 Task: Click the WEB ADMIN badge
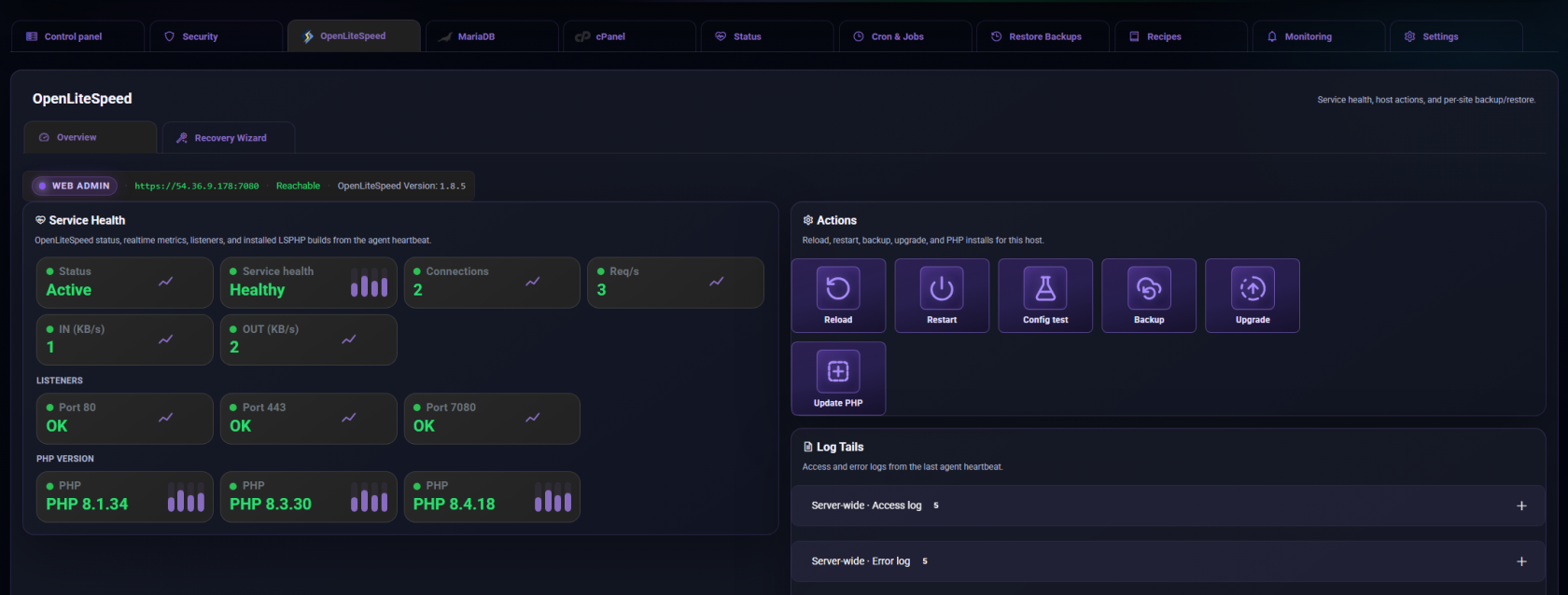tap(75, 186)
